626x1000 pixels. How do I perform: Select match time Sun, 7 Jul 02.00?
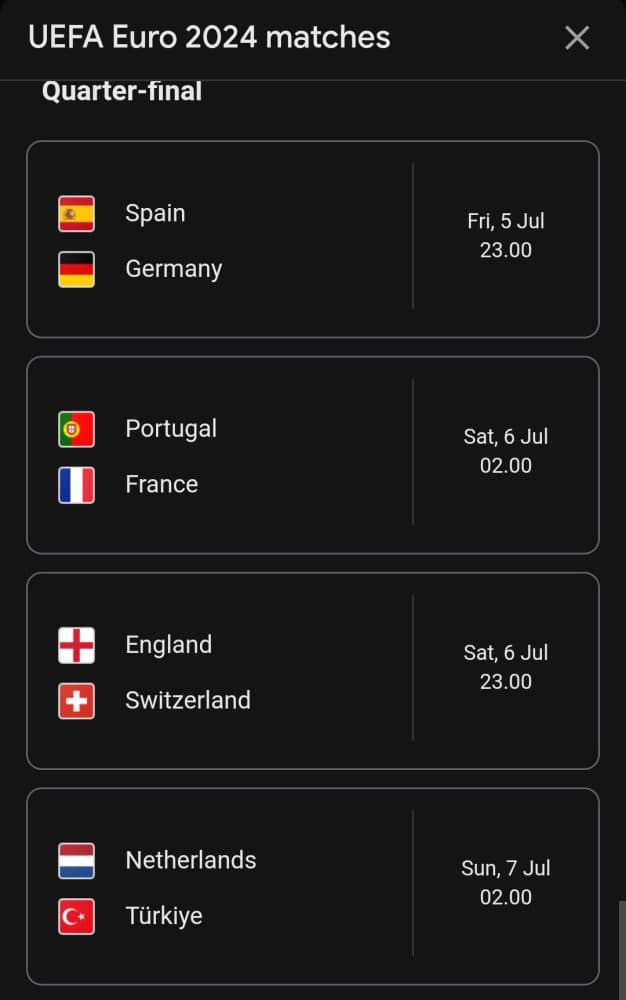[x=506, y=883]
